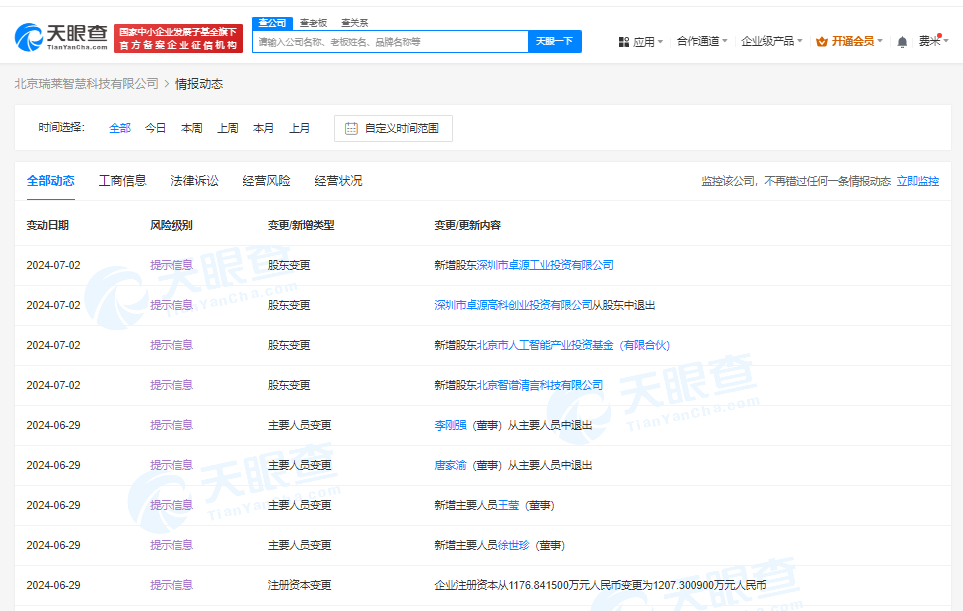Switch to the 查老板 search tab
Screen dimensions: 963x611
313,21
